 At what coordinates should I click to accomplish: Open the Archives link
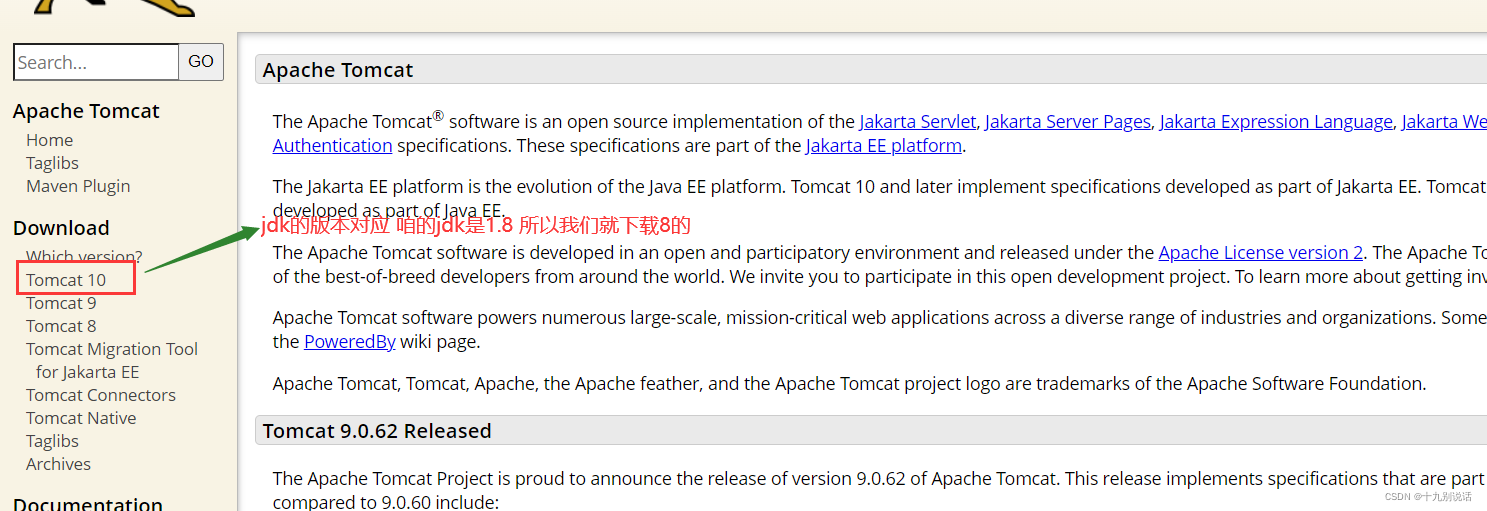pos(58,464)
